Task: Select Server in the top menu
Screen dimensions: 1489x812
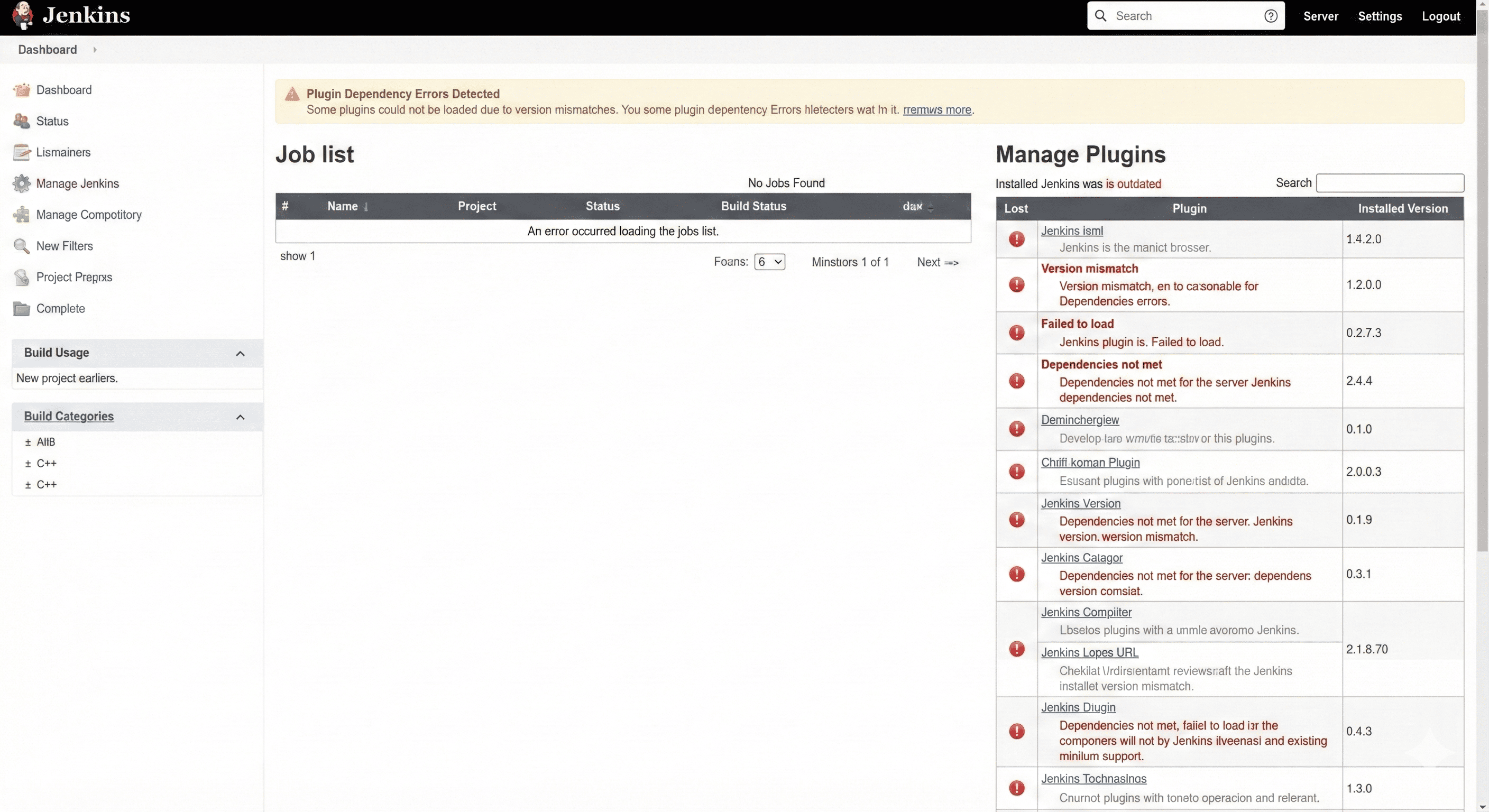Action: 1321,16
